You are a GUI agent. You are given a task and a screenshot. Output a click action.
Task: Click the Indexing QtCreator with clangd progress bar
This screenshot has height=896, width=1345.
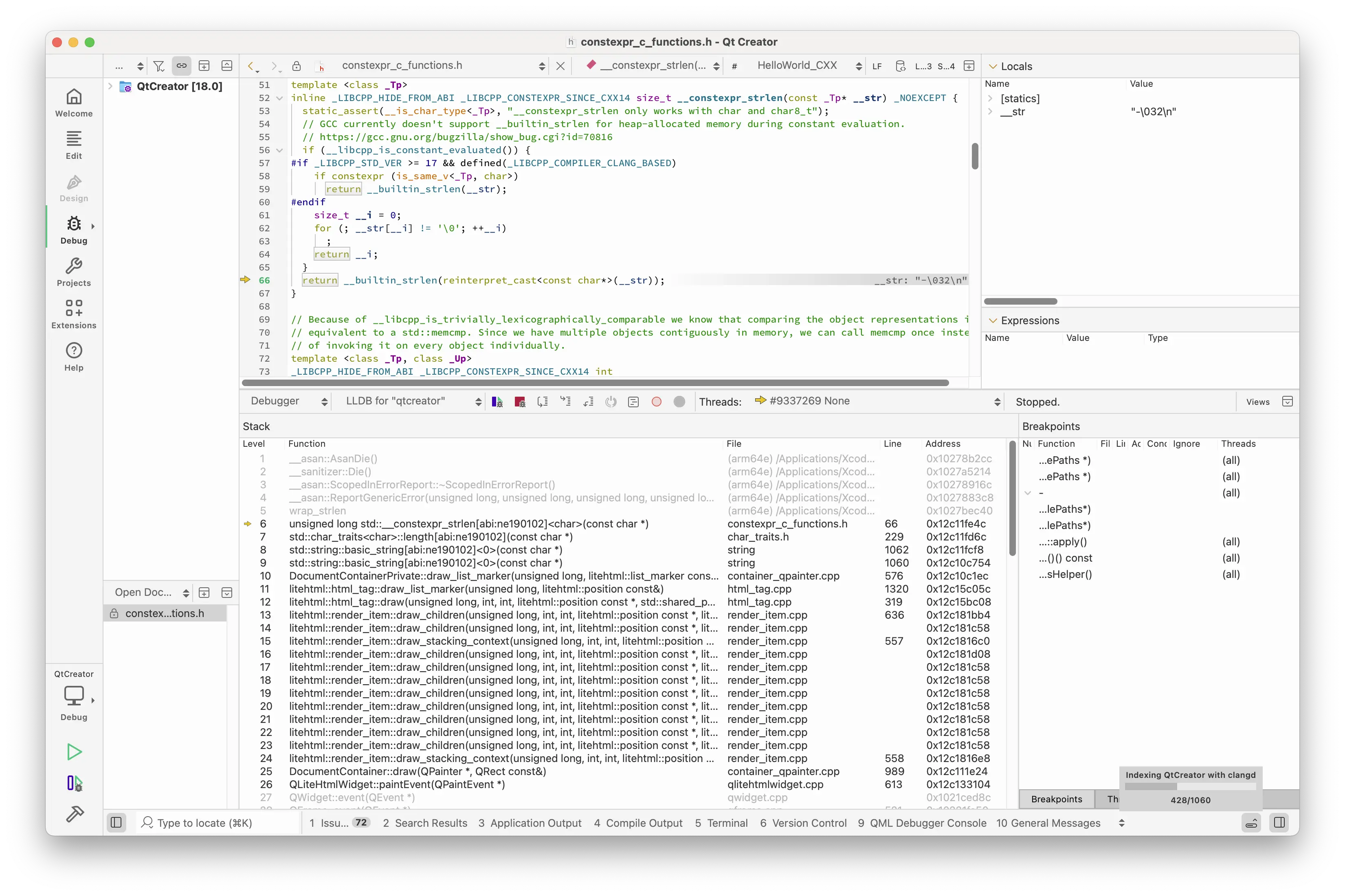click(x=1189, y=787)
